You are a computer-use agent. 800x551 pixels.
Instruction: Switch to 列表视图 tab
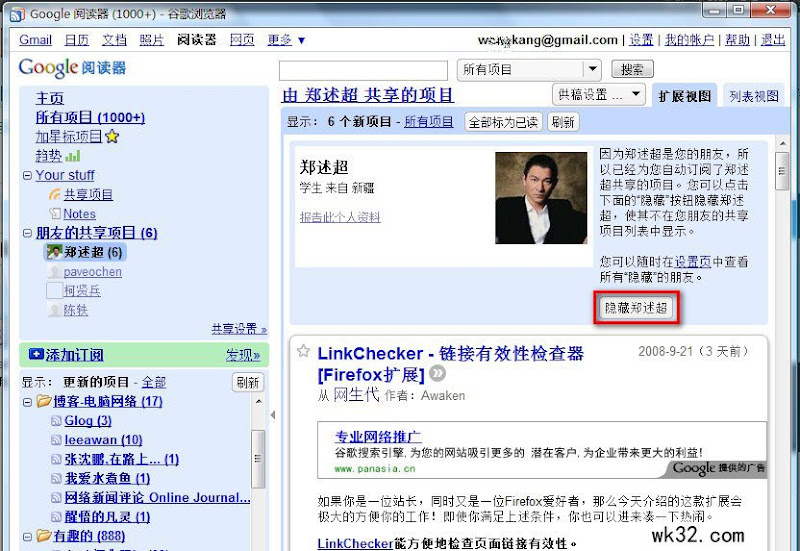(x=754, y=96)
